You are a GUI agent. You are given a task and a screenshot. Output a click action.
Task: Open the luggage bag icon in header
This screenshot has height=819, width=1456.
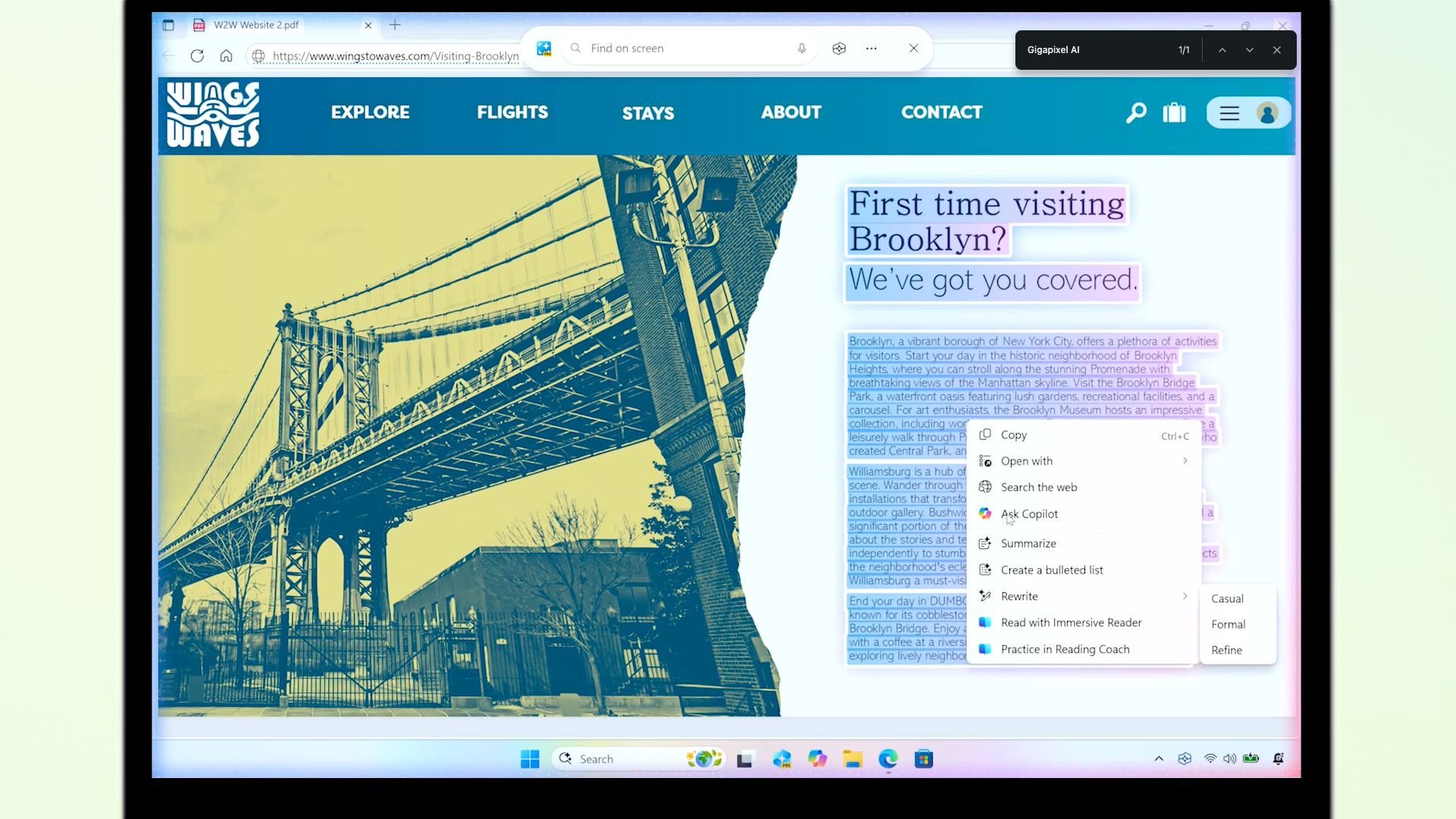pos(1174,113)
